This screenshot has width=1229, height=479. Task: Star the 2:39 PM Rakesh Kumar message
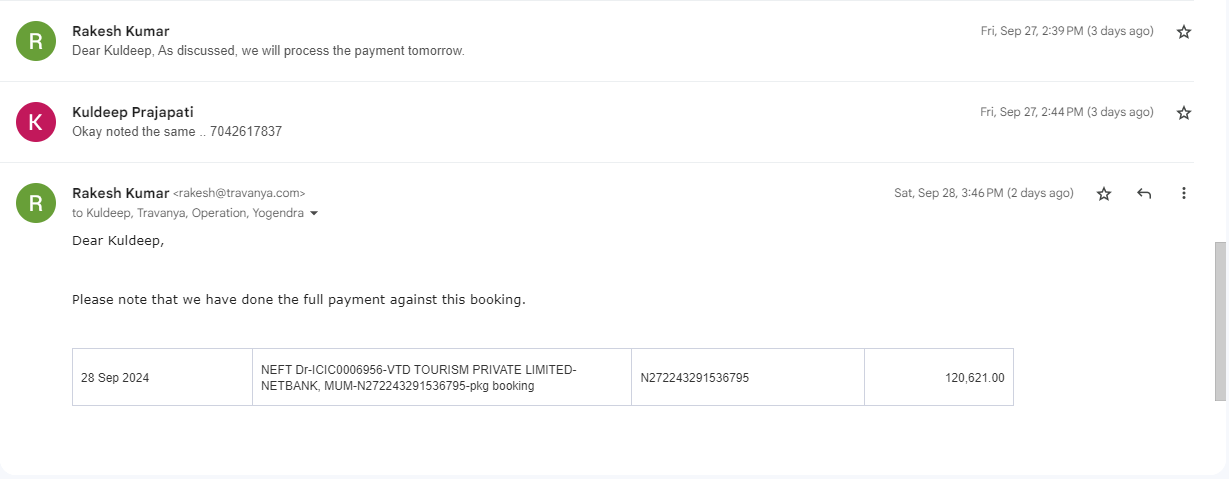pos(1184,32)
